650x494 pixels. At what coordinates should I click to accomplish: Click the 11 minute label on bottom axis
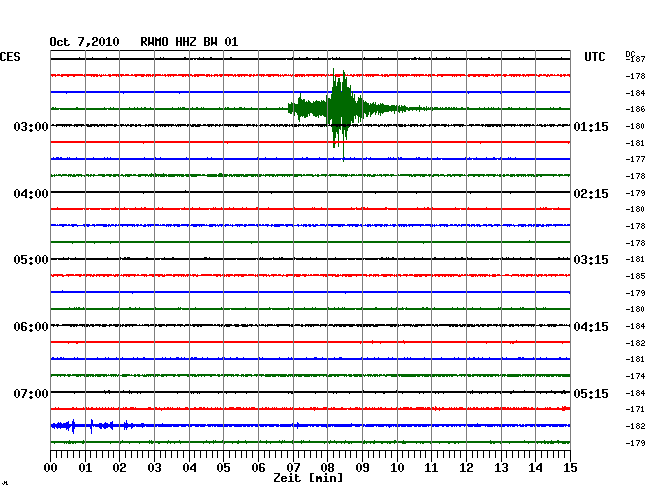[x=432, y=467]
